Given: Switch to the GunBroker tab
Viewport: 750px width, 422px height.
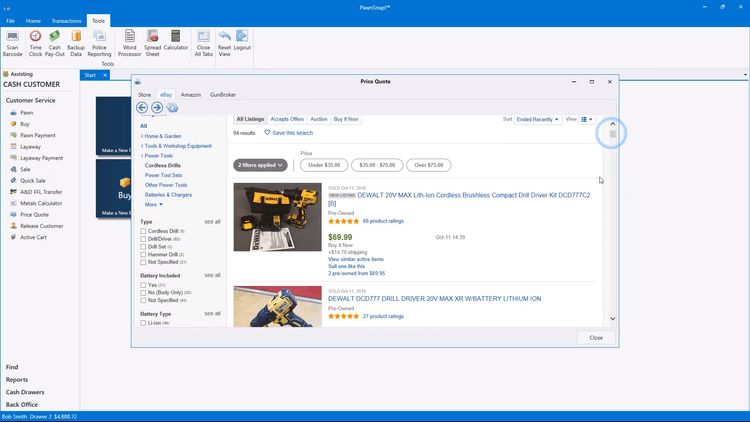Looking at the screenshot, I should (x=223, y=95).
